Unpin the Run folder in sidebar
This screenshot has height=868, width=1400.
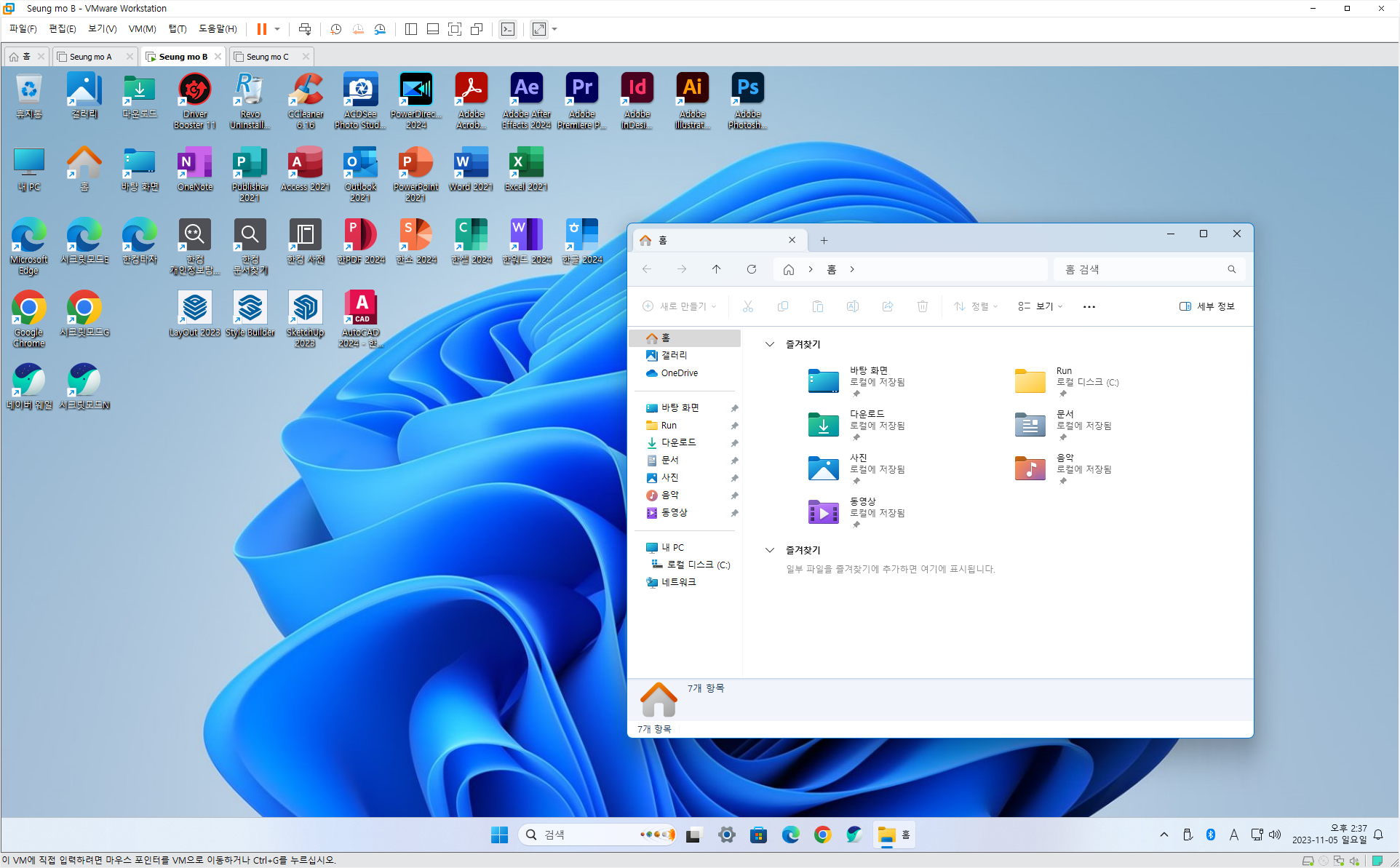coord(734,426)
